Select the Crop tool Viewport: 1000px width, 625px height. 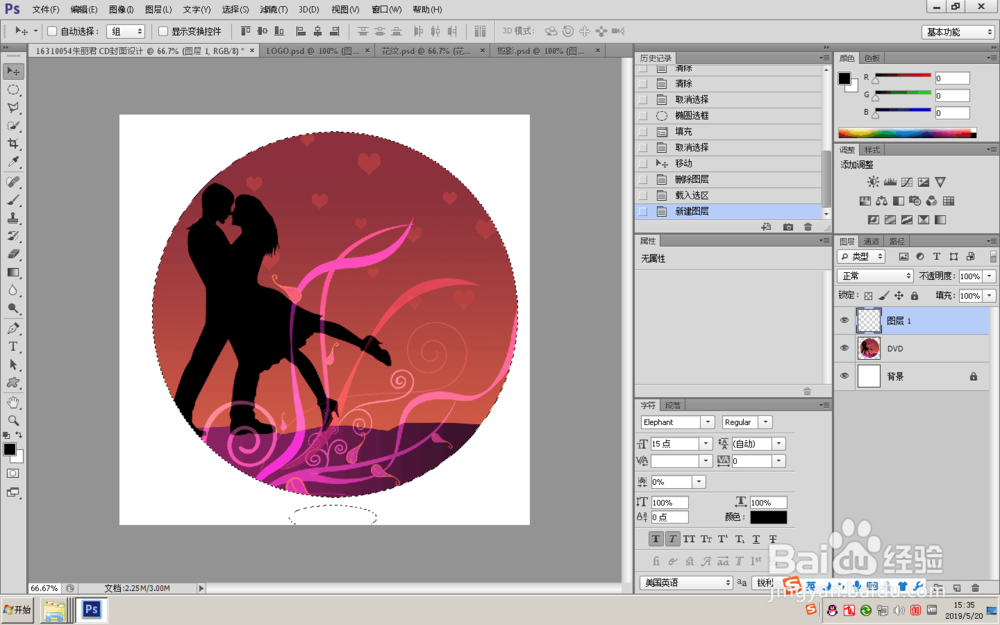coord(13,143)
